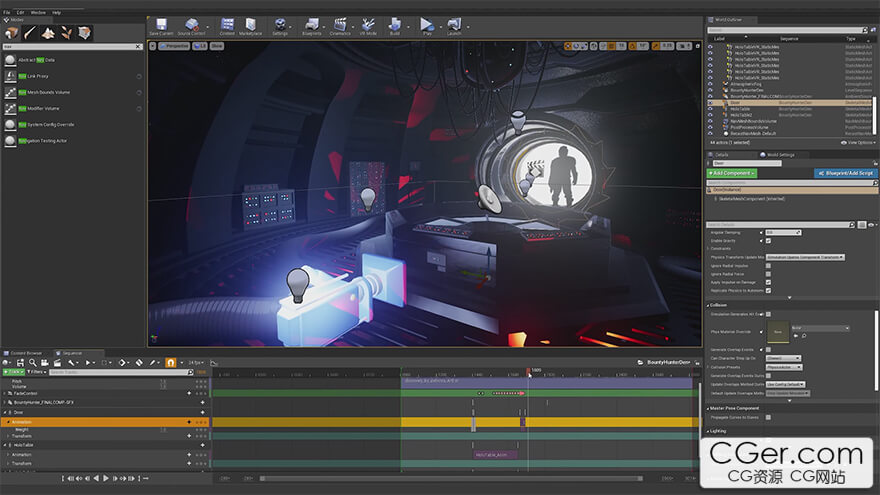Open Sequencer curve editor icon
880x495 pixels.
(x=213, y=363)
